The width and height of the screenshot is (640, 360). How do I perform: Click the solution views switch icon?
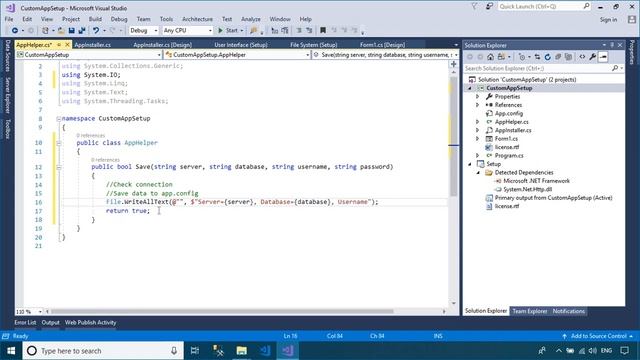pos(502,57)
